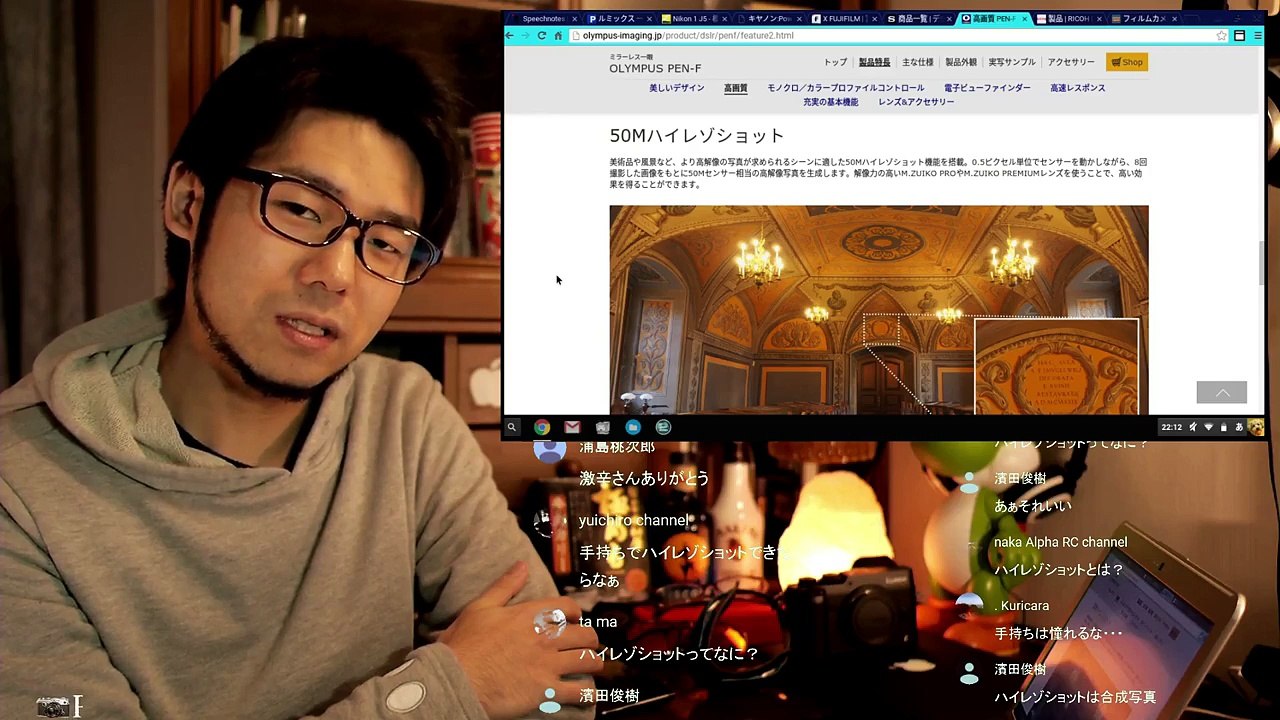This screenshot has width=1280, height=720.
Task: Close the active 高画質 PEN-F tab
Action: 1025,18
